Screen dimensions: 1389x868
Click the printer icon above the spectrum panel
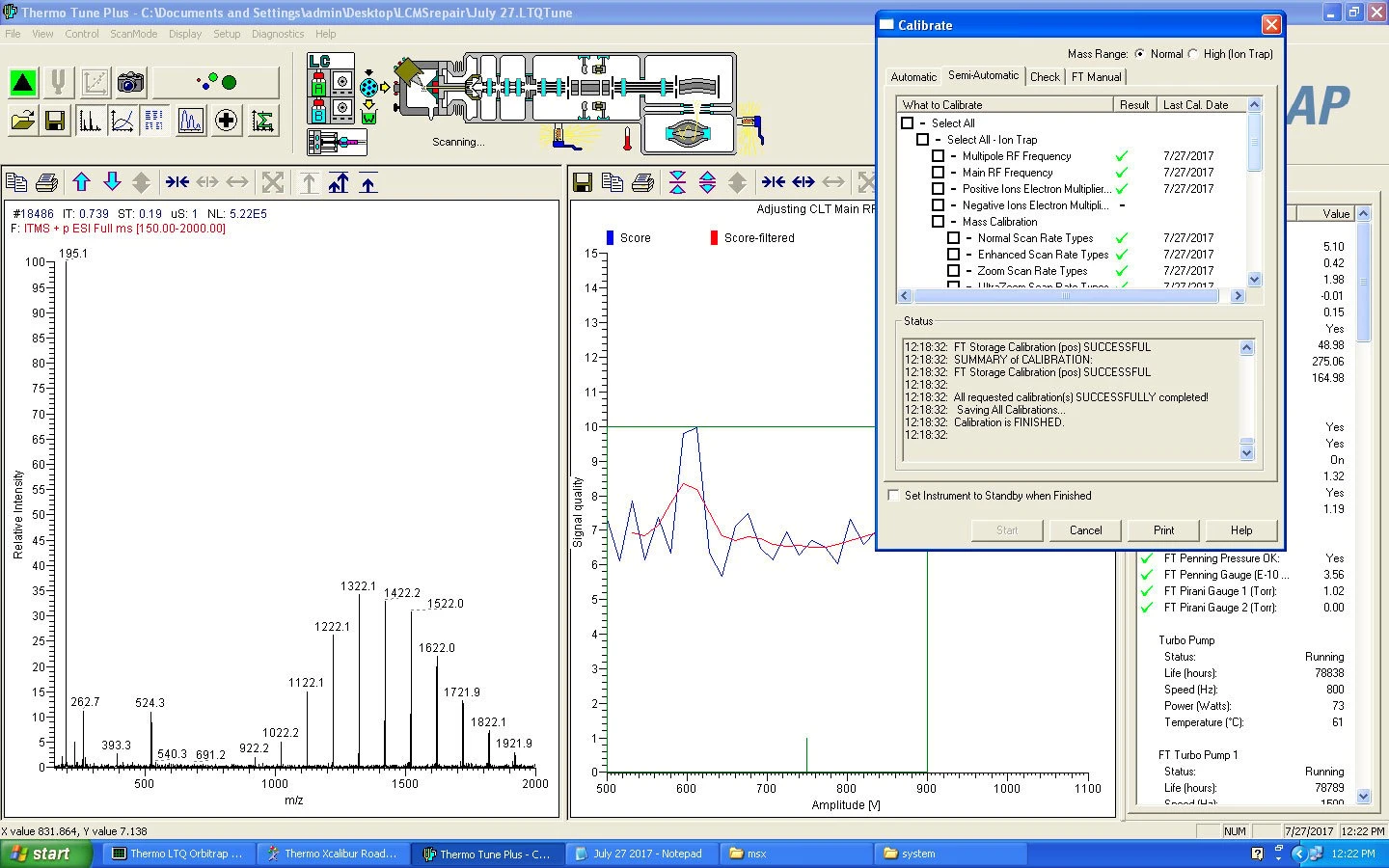(x=46, y=182)
